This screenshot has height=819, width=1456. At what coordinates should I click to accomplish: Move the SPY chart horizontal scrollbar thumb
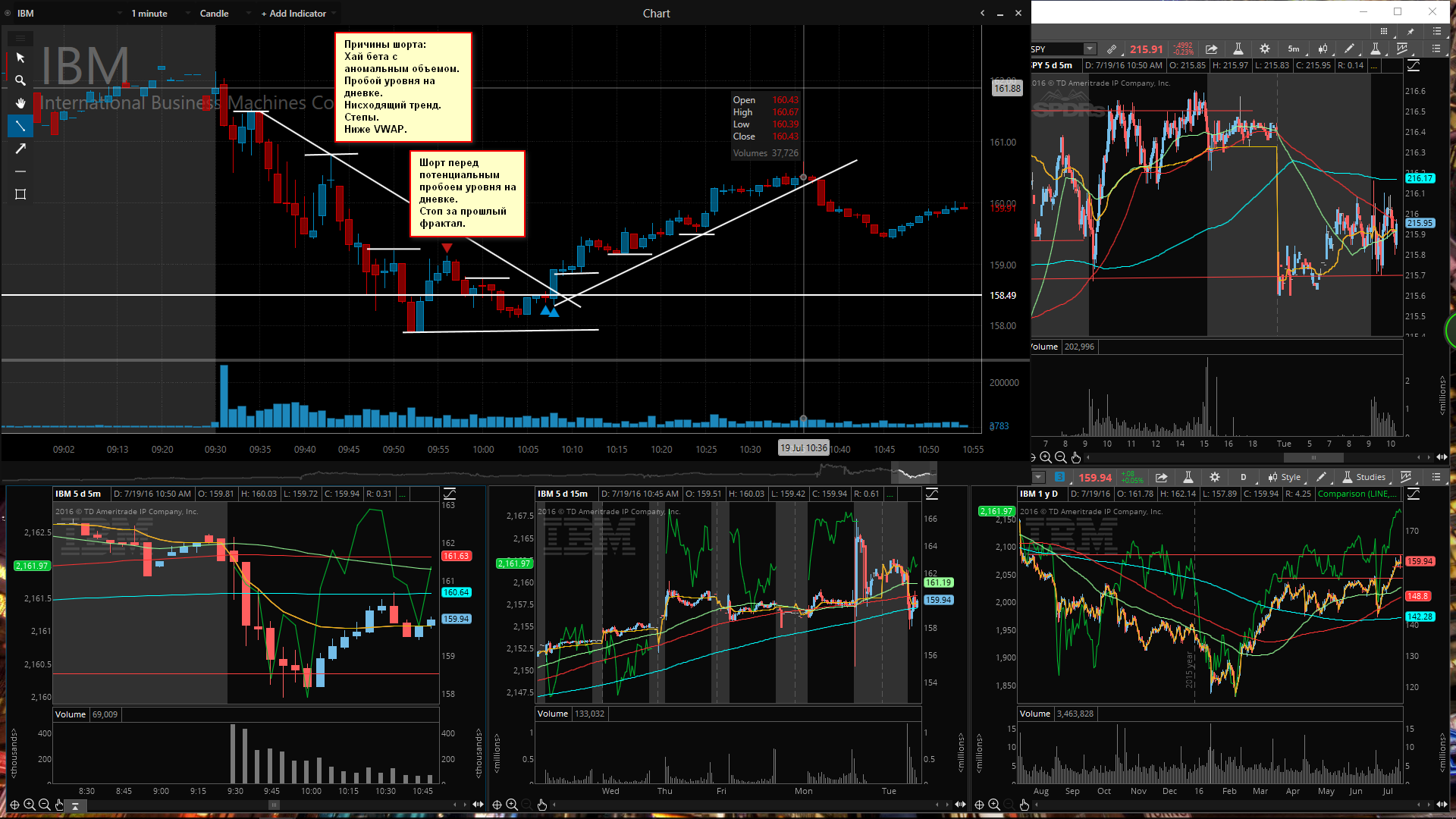[x=1313, y=457]
